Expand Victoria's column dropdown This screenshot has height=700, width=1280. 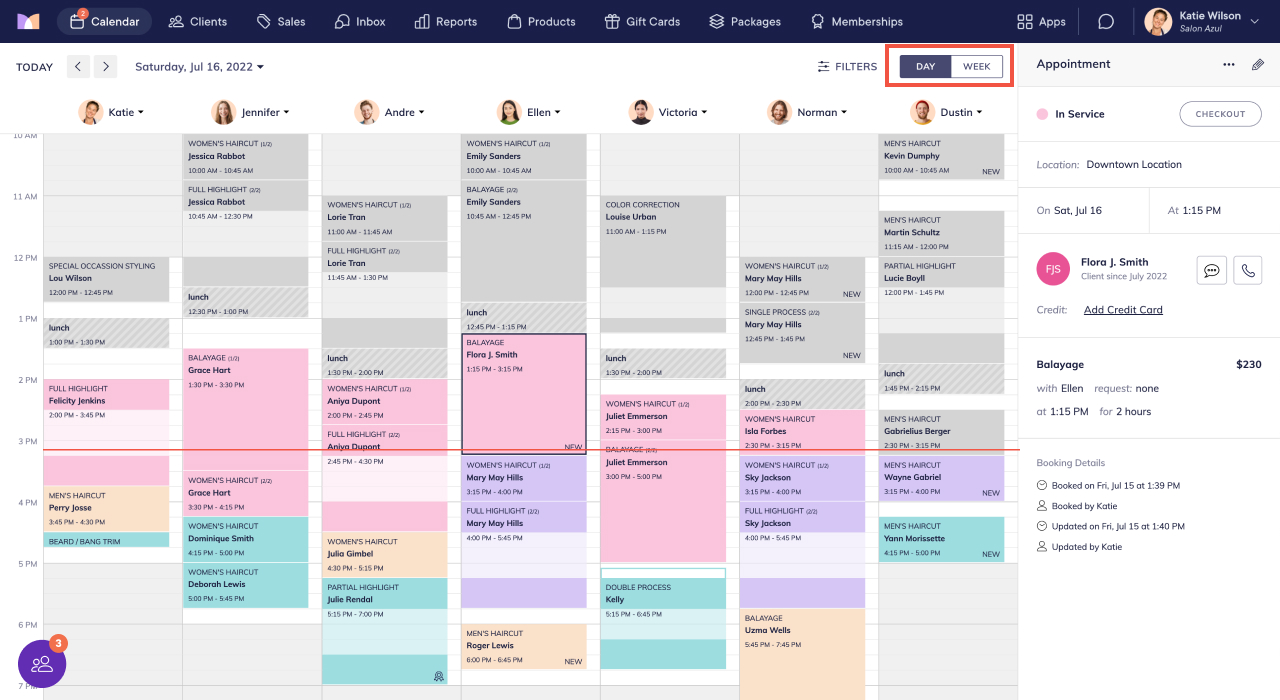point(704,113)
